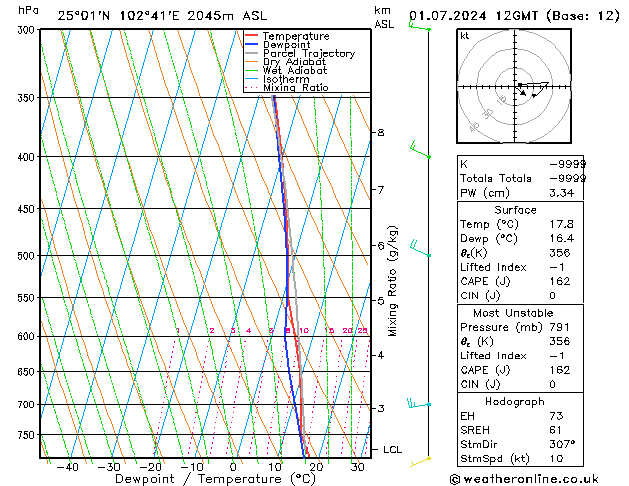Click the 500 hPa pressure label

tap(28, 256)
